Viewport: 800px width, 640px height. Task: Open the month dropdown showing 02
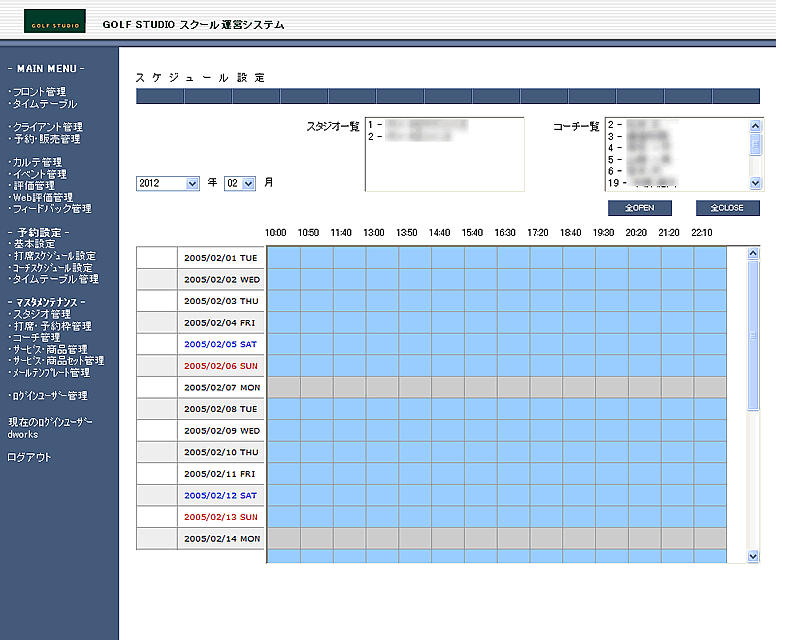pyautogui.click(x=240, y=183)
